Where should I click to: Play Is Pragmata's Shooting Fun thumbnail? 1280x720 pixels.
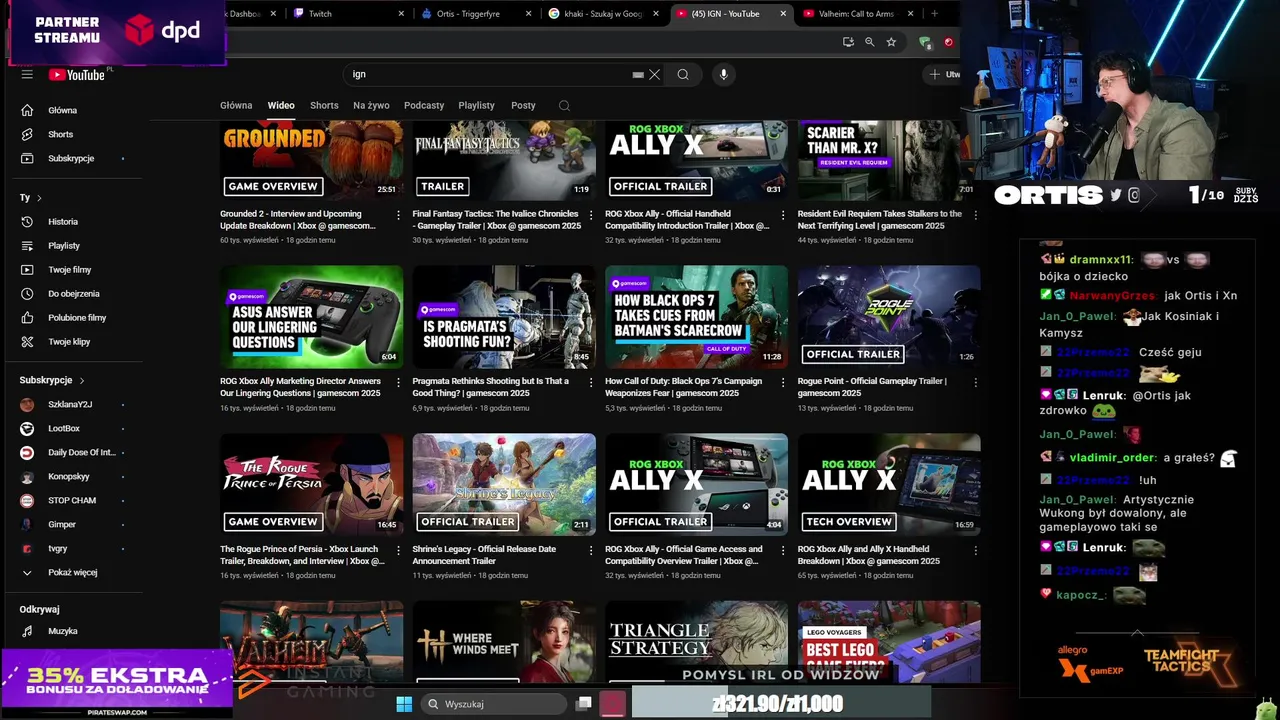[x=504, y=317]
